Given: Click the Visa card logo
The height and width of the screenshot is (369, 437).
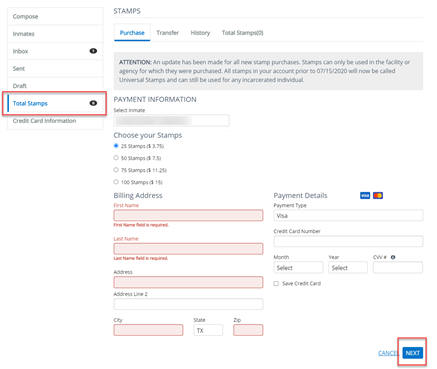Looking at the screenshot, I should (x=365, y=195).
